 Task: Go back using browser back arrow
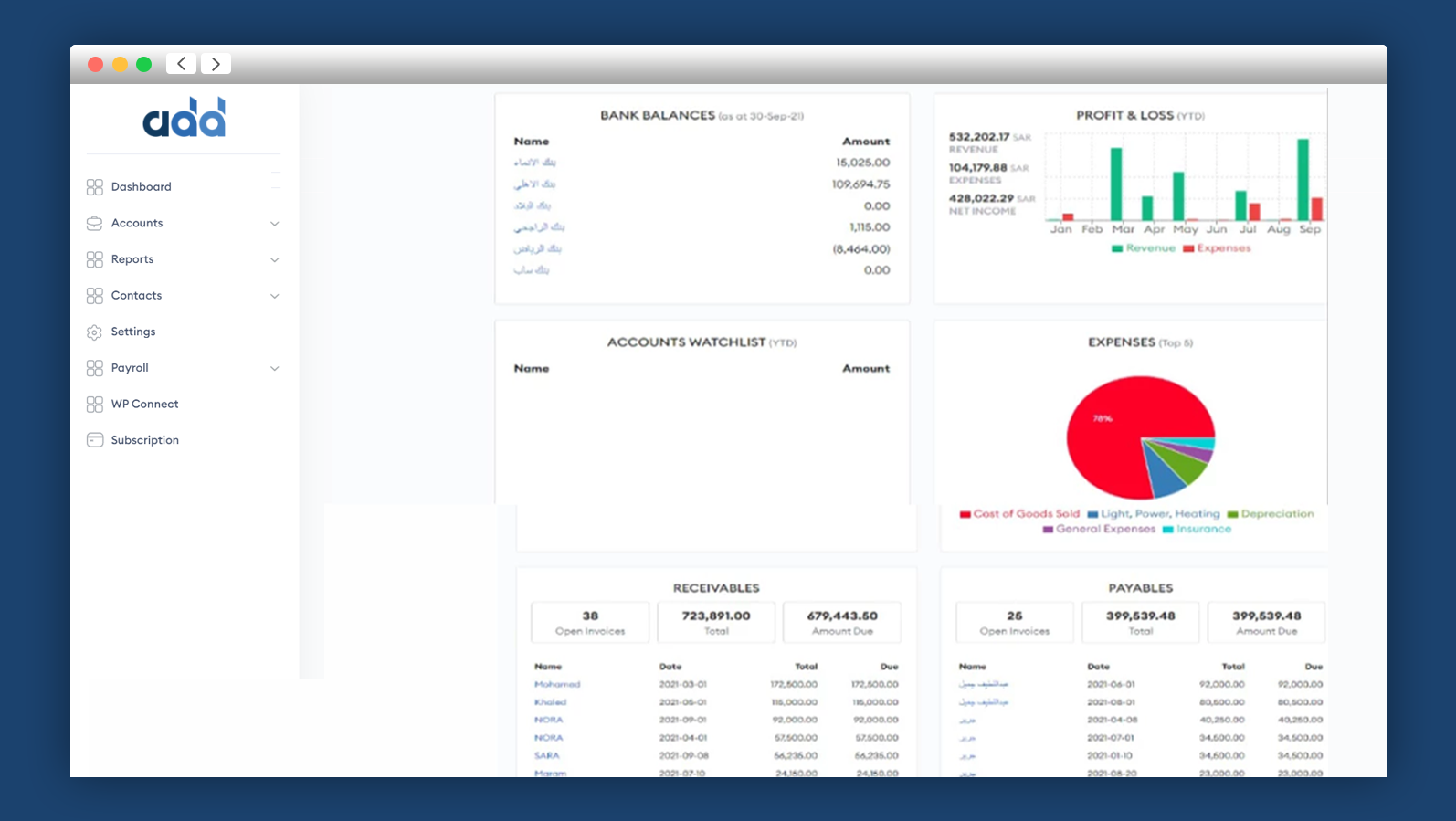(x=182, y=64)
